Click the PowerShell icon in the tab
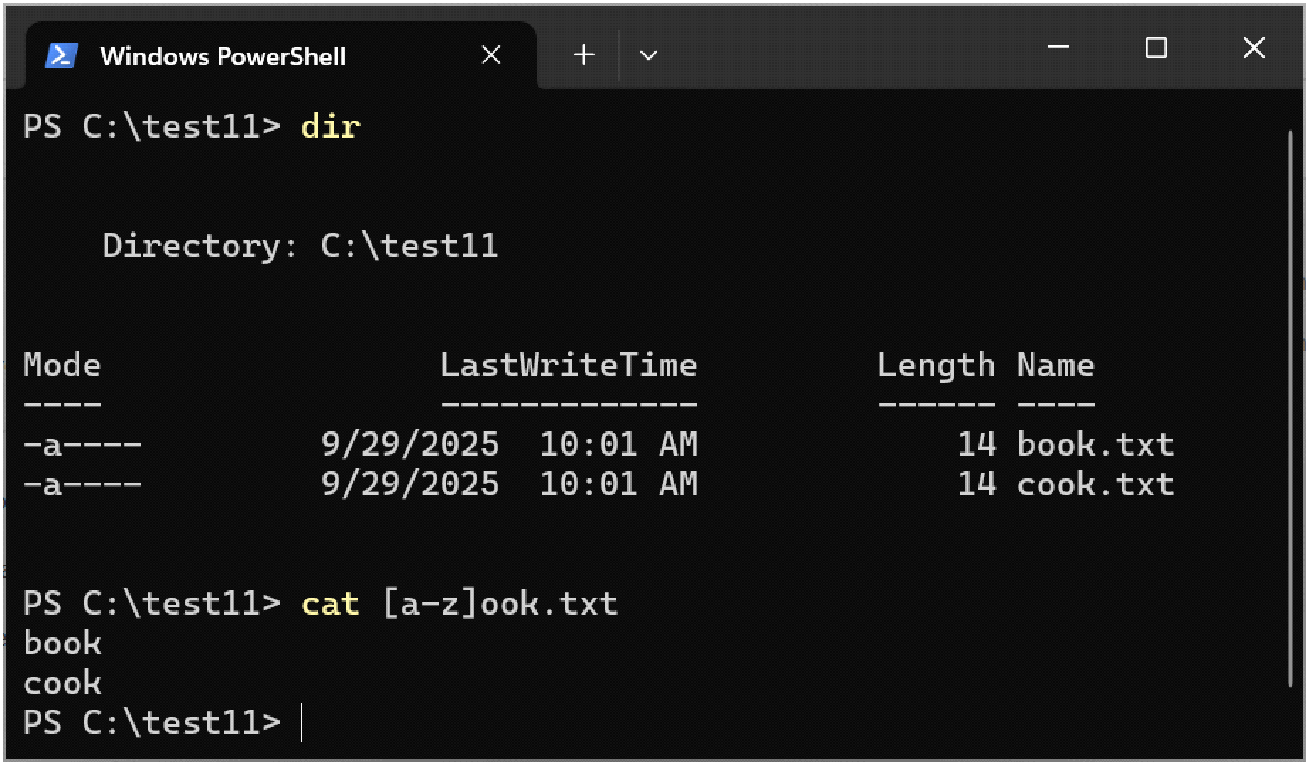Image resolution: width=1307 pixels, height=765 pixels. pos(62,55)
